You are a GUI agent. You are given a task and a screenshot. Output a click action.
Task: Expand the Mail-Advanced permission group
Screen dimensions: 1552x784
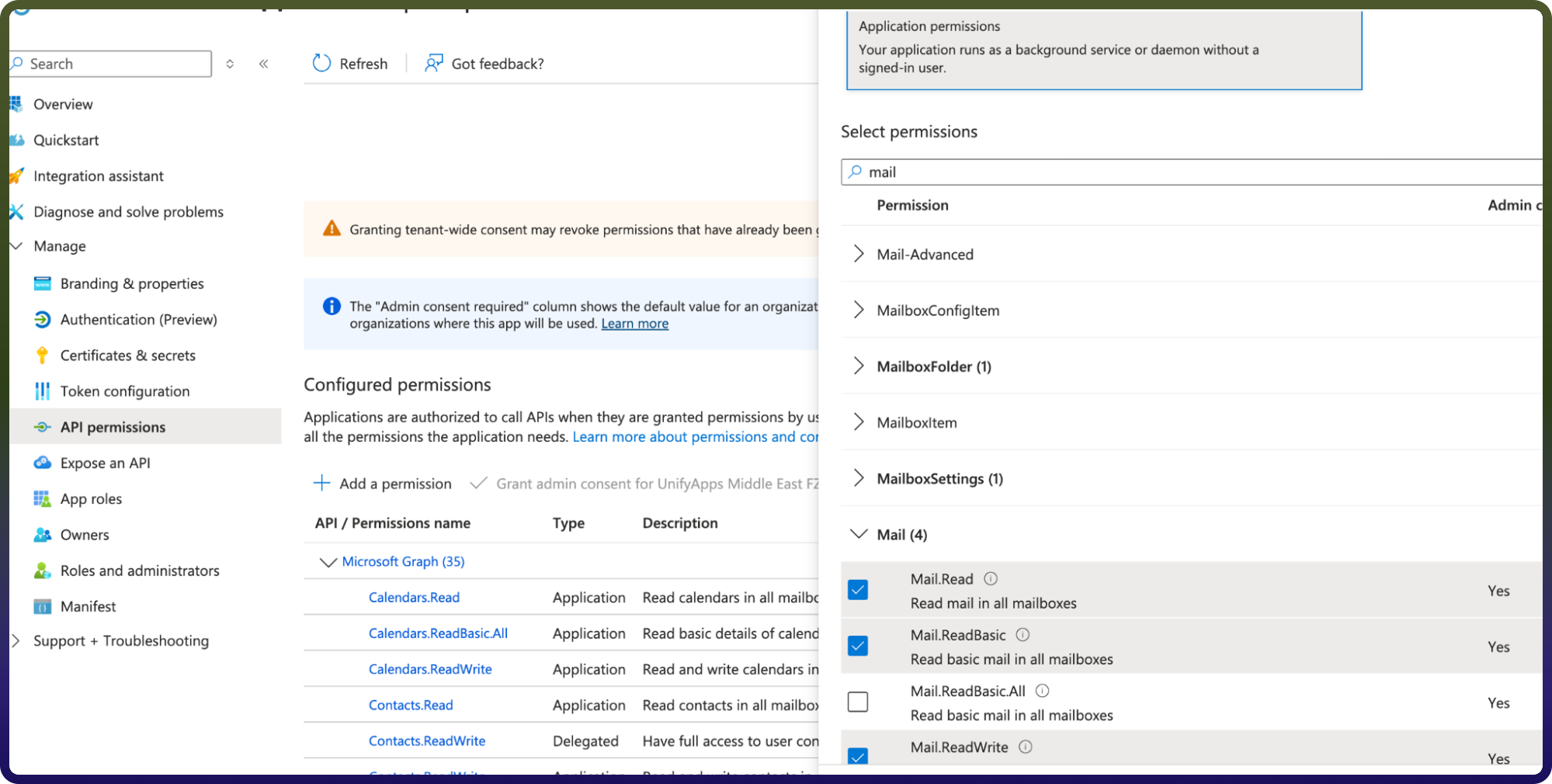coord(859,254)
